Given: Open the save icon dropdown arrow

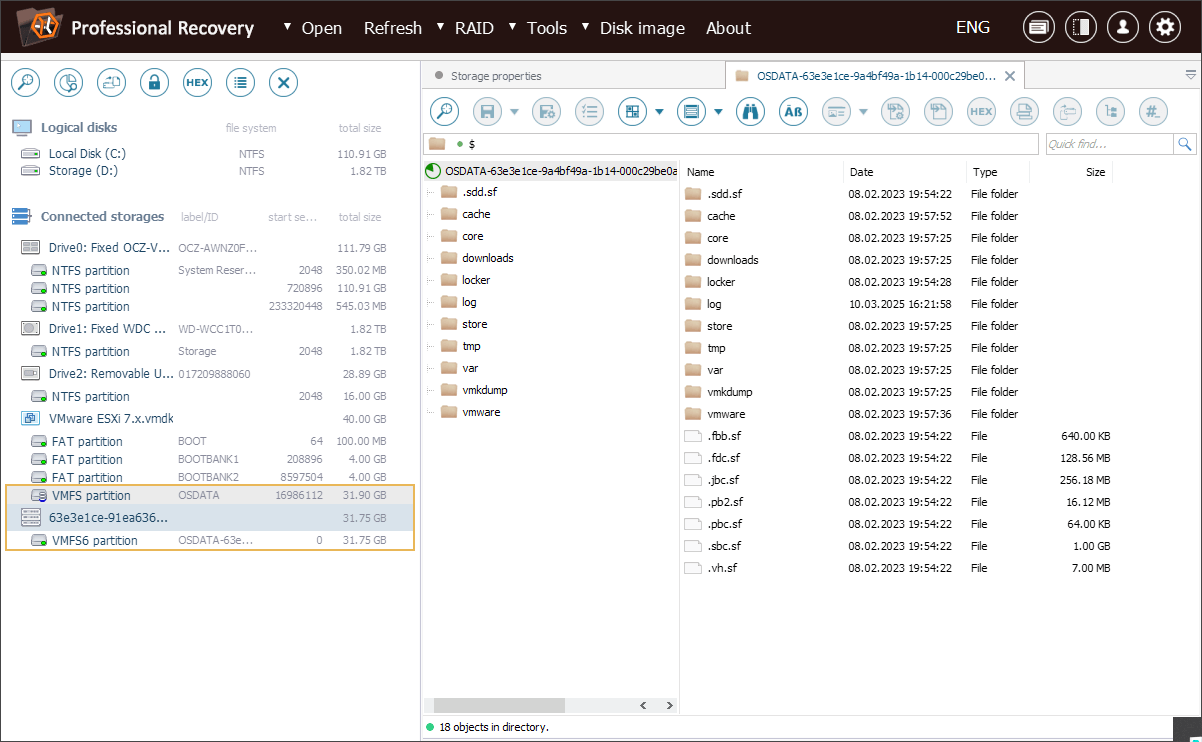Looking at the screenshot, I should (515, 112).
